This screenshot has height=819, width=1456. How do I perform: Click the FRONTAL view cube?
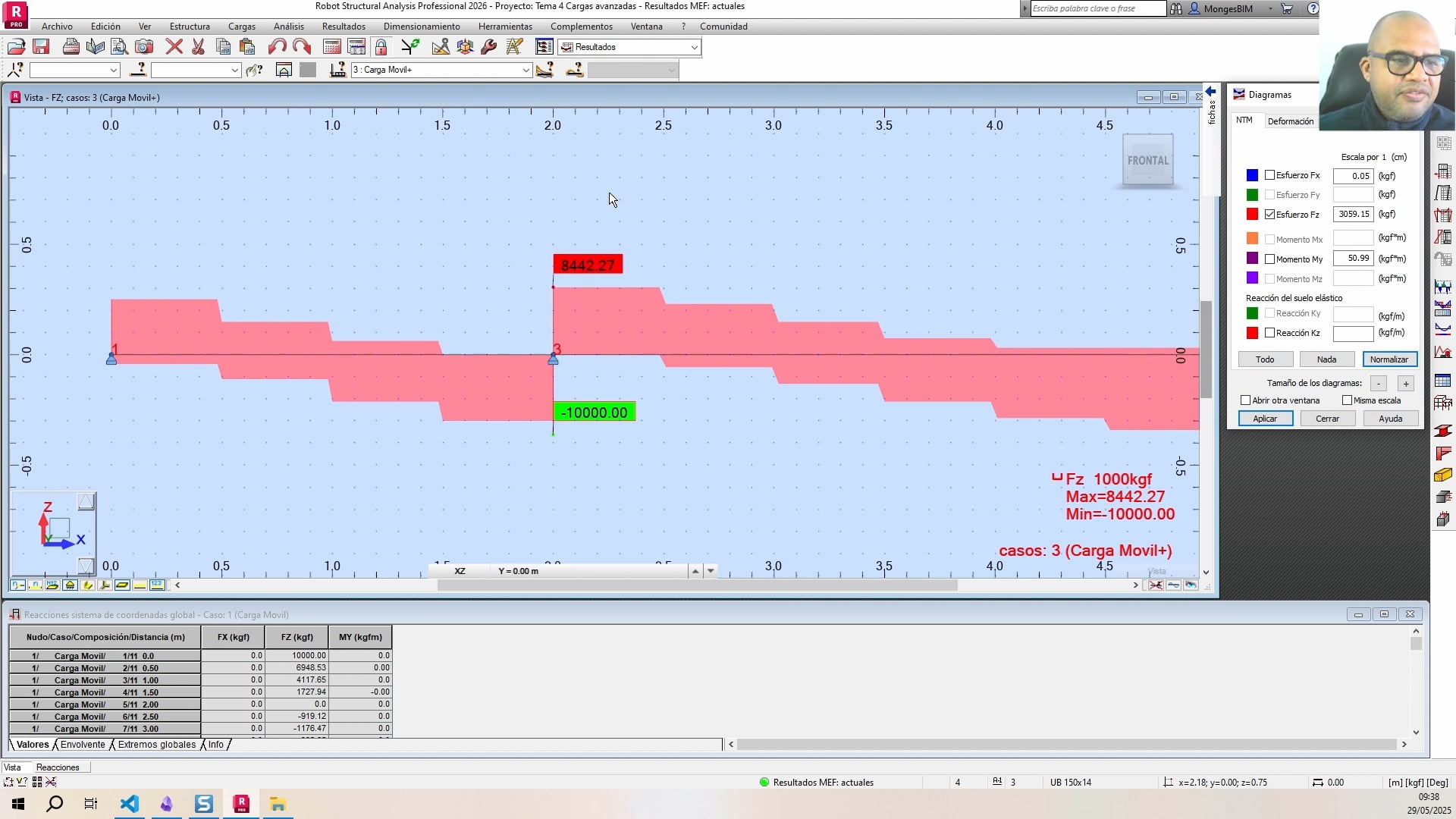(x=1147, y=161)
